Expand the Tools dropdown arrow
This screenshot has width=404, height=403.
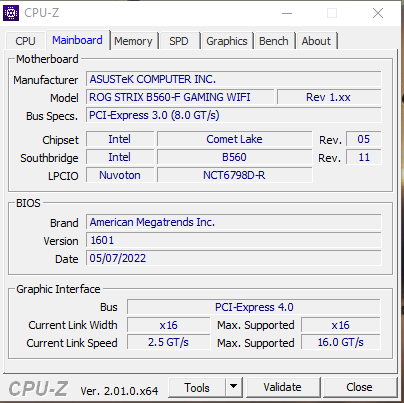point(234,387)
